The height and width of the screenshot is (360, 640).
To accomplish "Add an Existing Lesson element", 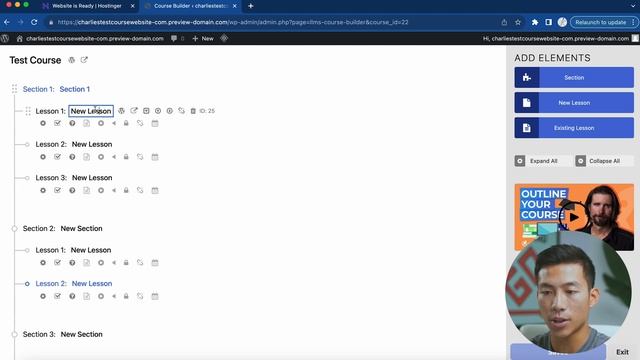I will (574, 128).
